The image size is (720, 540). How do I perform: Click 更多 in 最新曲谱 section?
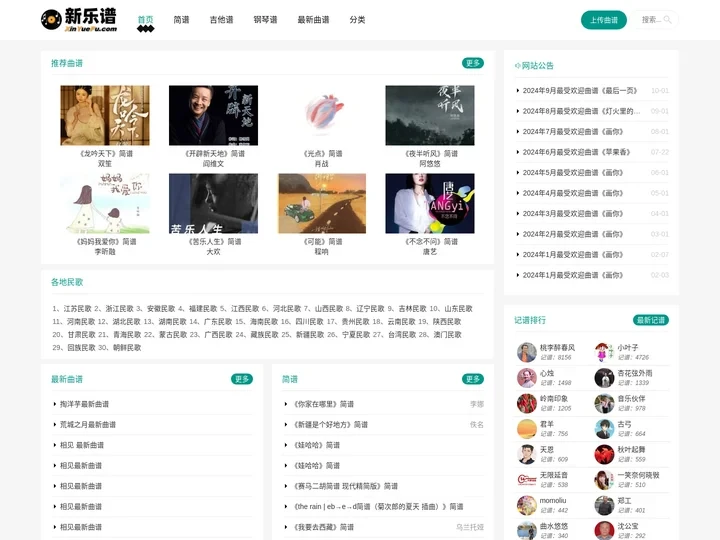click(242, 379)
